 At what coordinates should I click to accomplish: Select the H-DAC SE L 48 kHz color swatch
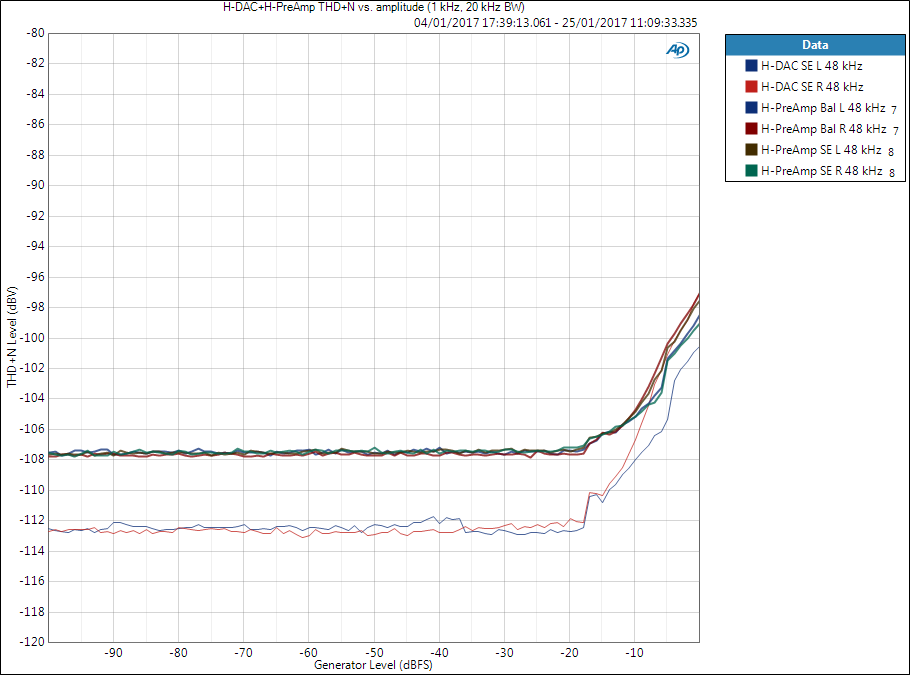point(752,66)
